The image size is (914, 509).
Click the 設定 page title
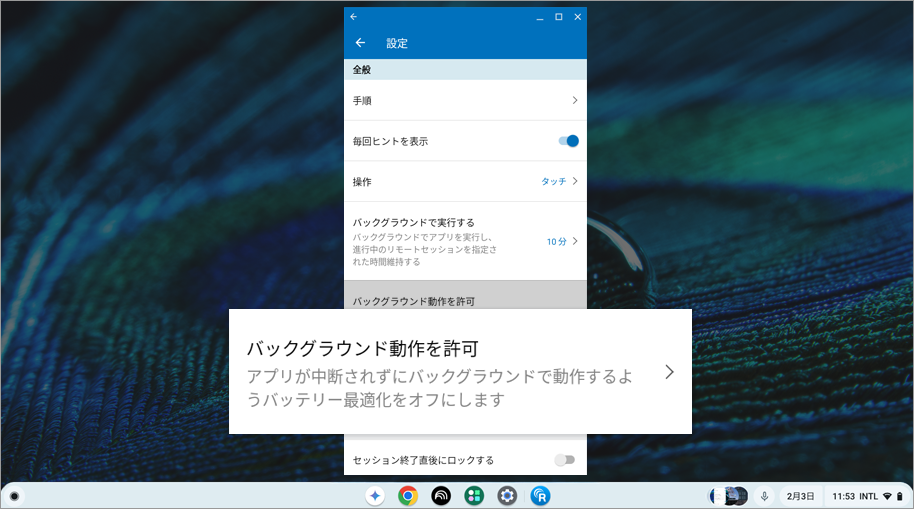click(x=396, y=43)
